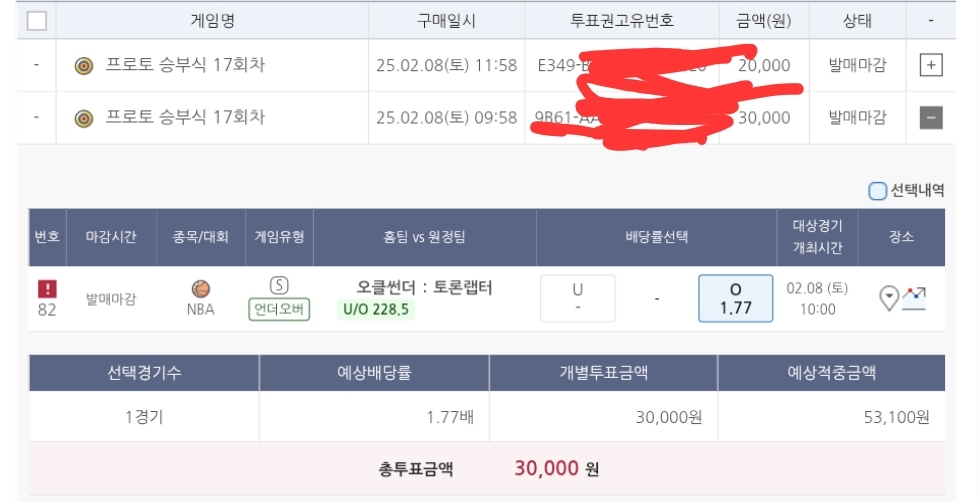Click the 언더오버 game type badge

(x=279, y=310)
